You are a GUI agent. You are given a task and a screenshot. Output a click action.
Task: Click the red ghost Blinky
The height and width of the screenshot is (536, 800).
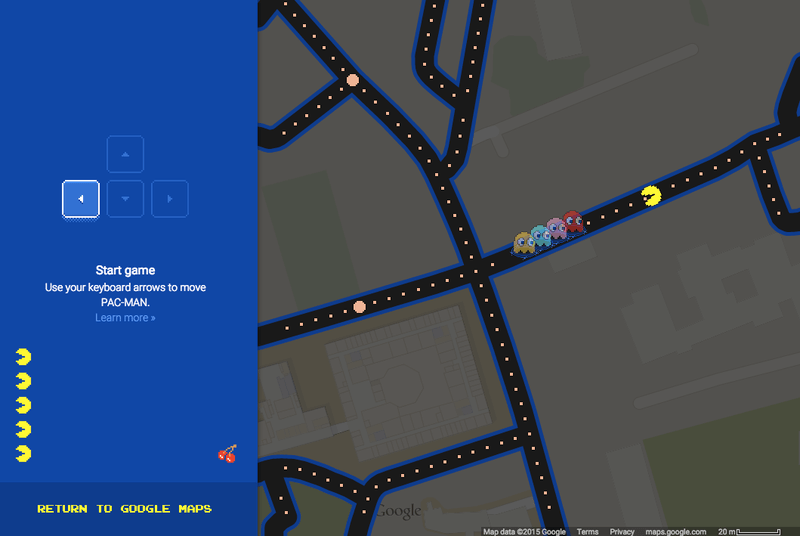pos(572,221)
